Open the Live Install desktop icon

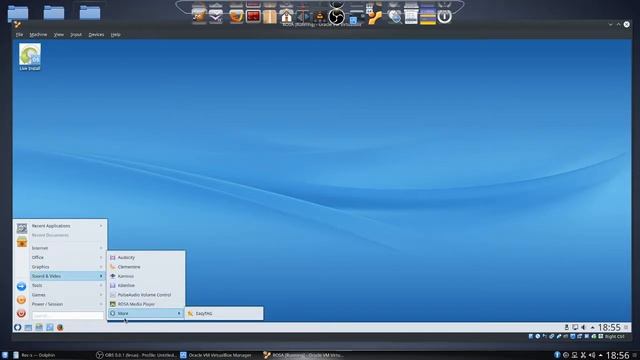[30, 57]
